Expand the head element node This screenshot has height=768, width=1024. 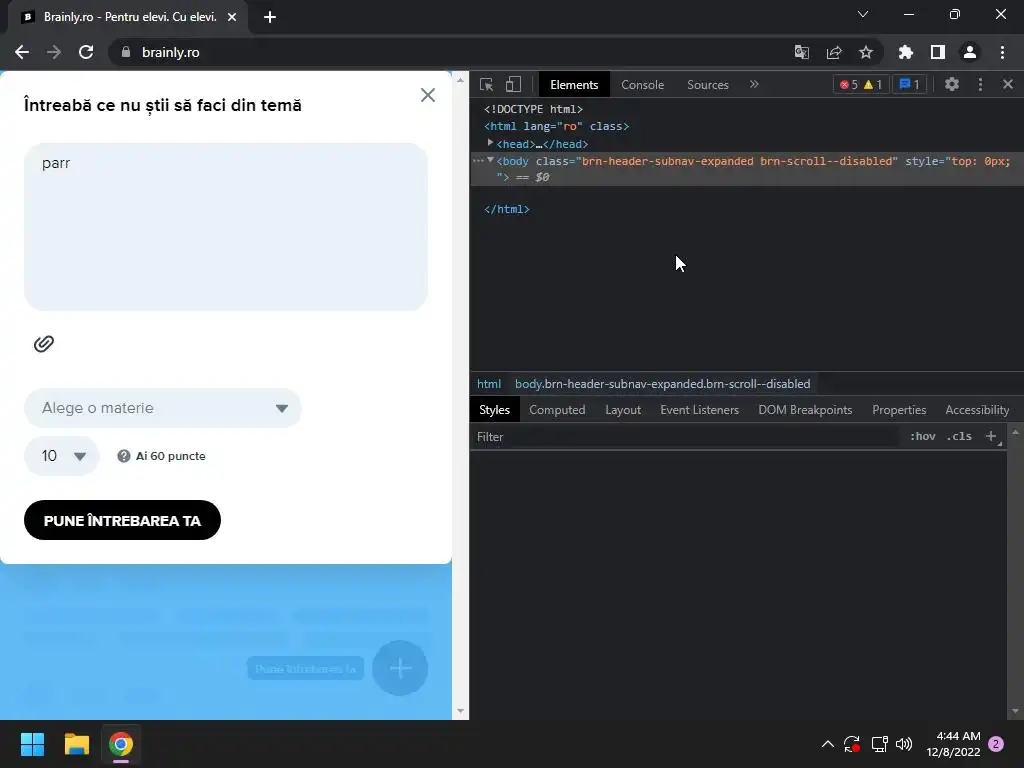tap(490, 143)
